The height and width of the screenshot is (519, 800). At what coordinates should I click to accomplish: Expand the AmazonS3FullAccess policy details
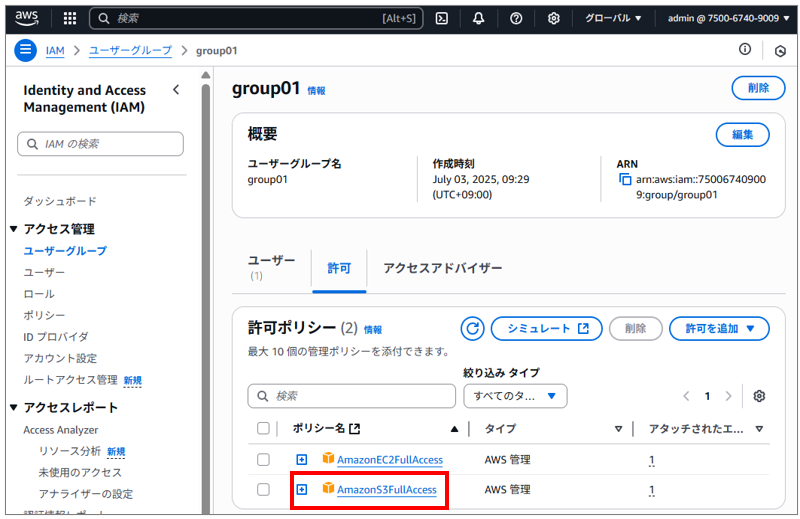coord(302,490)
